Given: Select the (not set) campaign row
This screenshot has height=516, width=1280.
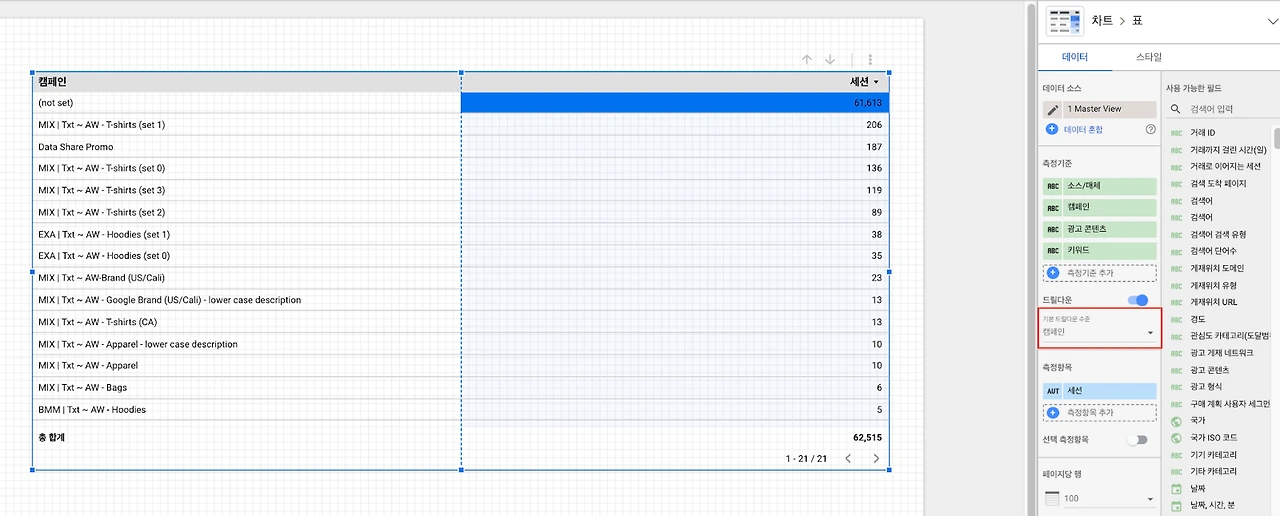Looking at the screenshot, I should point(461,103).
